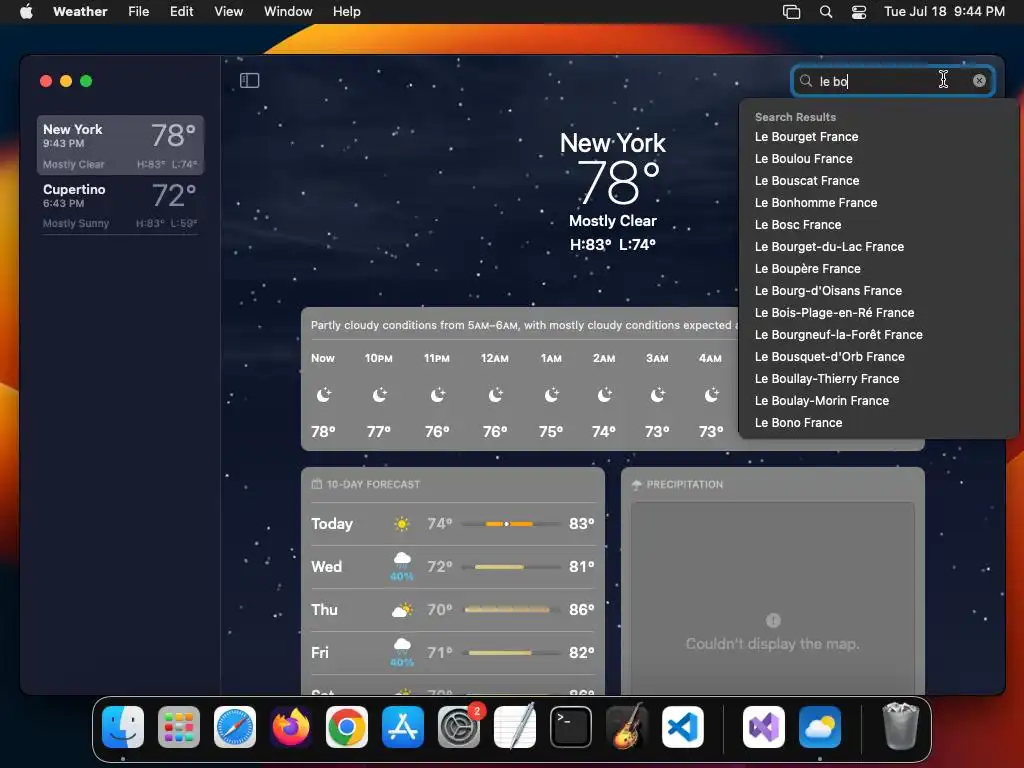Click the 12AM hourly forecast column
The image size is (1024, 768).
point(495,394)
